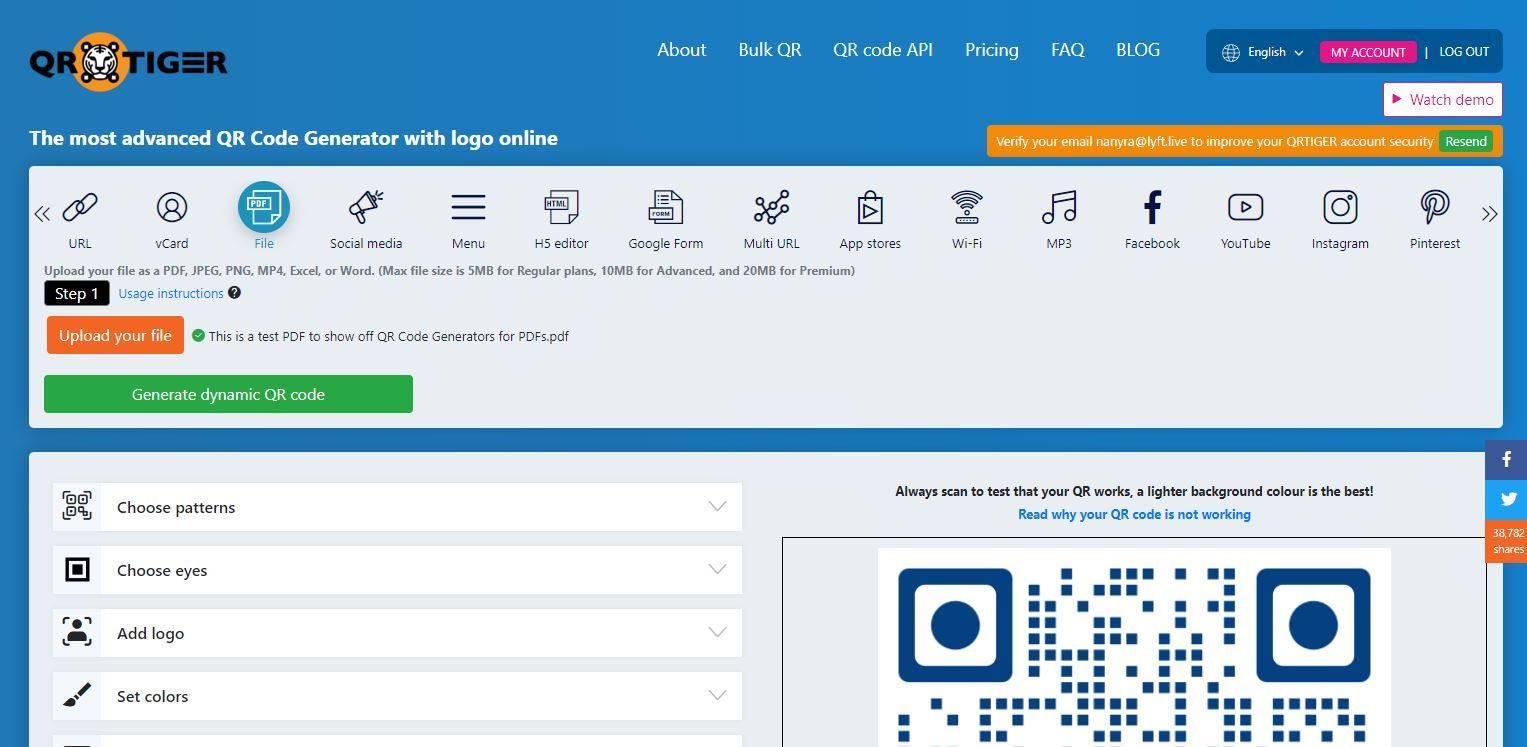Pick the Multi URL QR option

tap(772, 208)
